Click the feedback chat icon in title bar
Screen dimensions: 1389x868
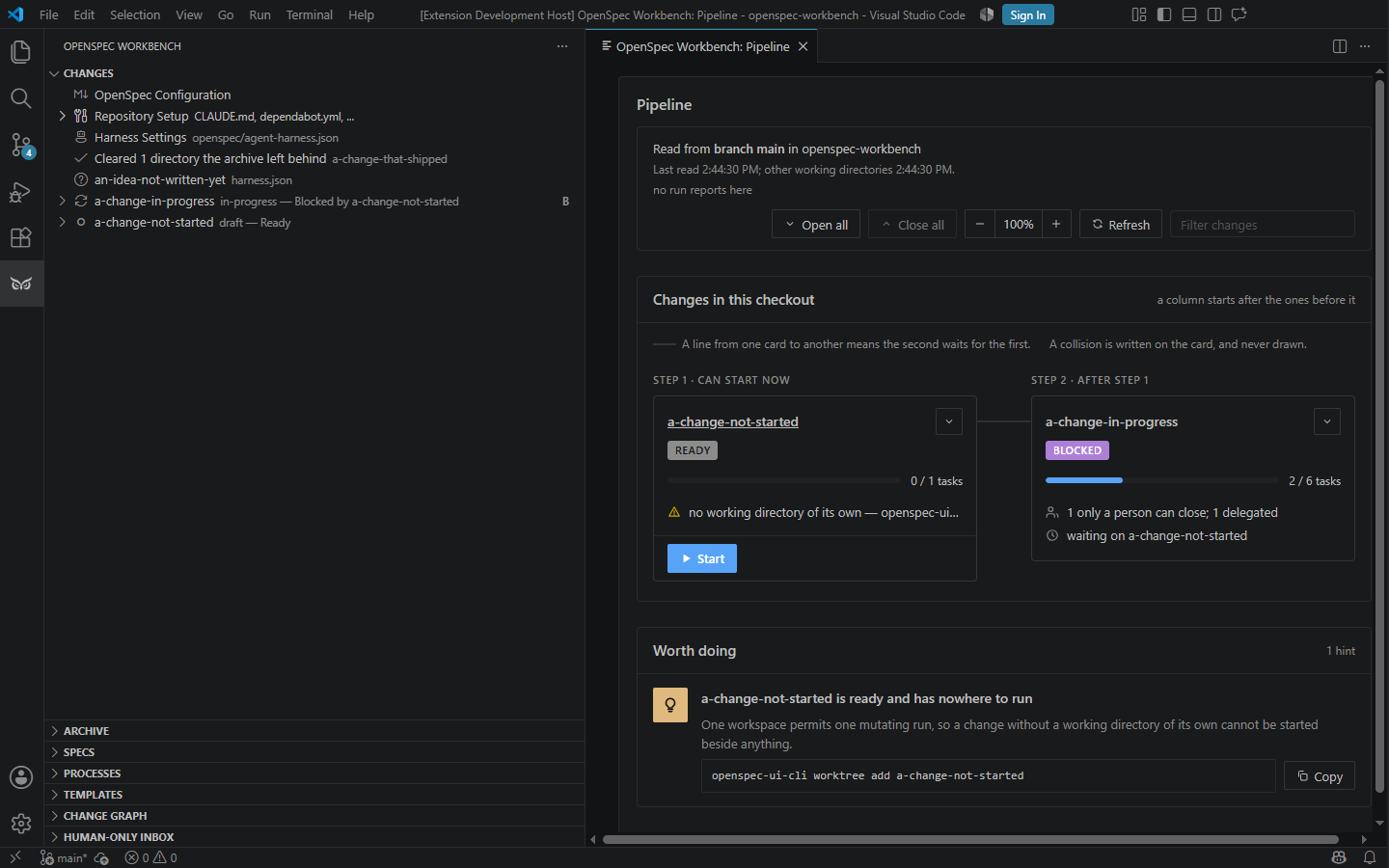[1239, 14]
